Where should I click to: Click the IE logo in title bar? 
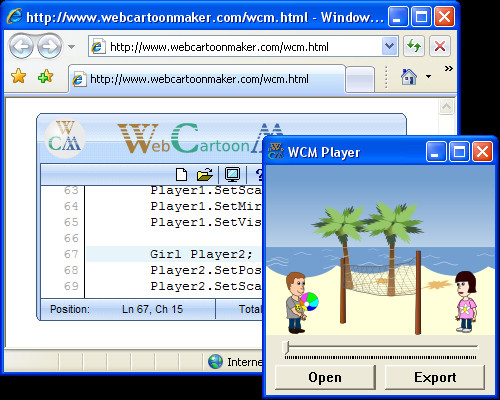[14, 16]
